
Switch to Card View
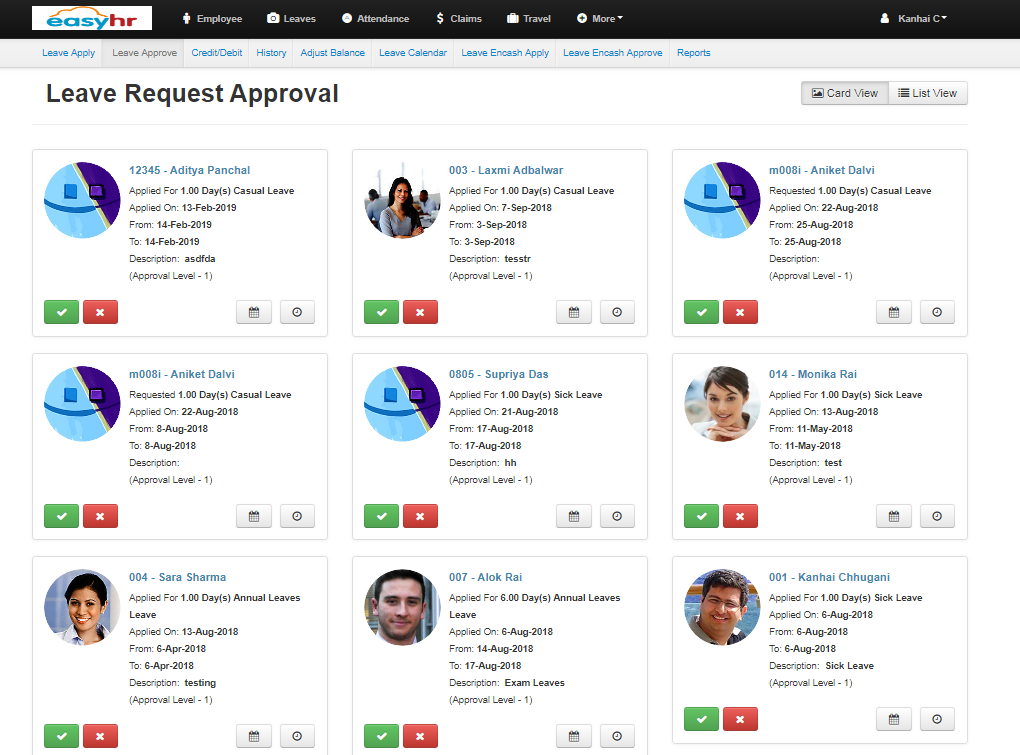845,93
